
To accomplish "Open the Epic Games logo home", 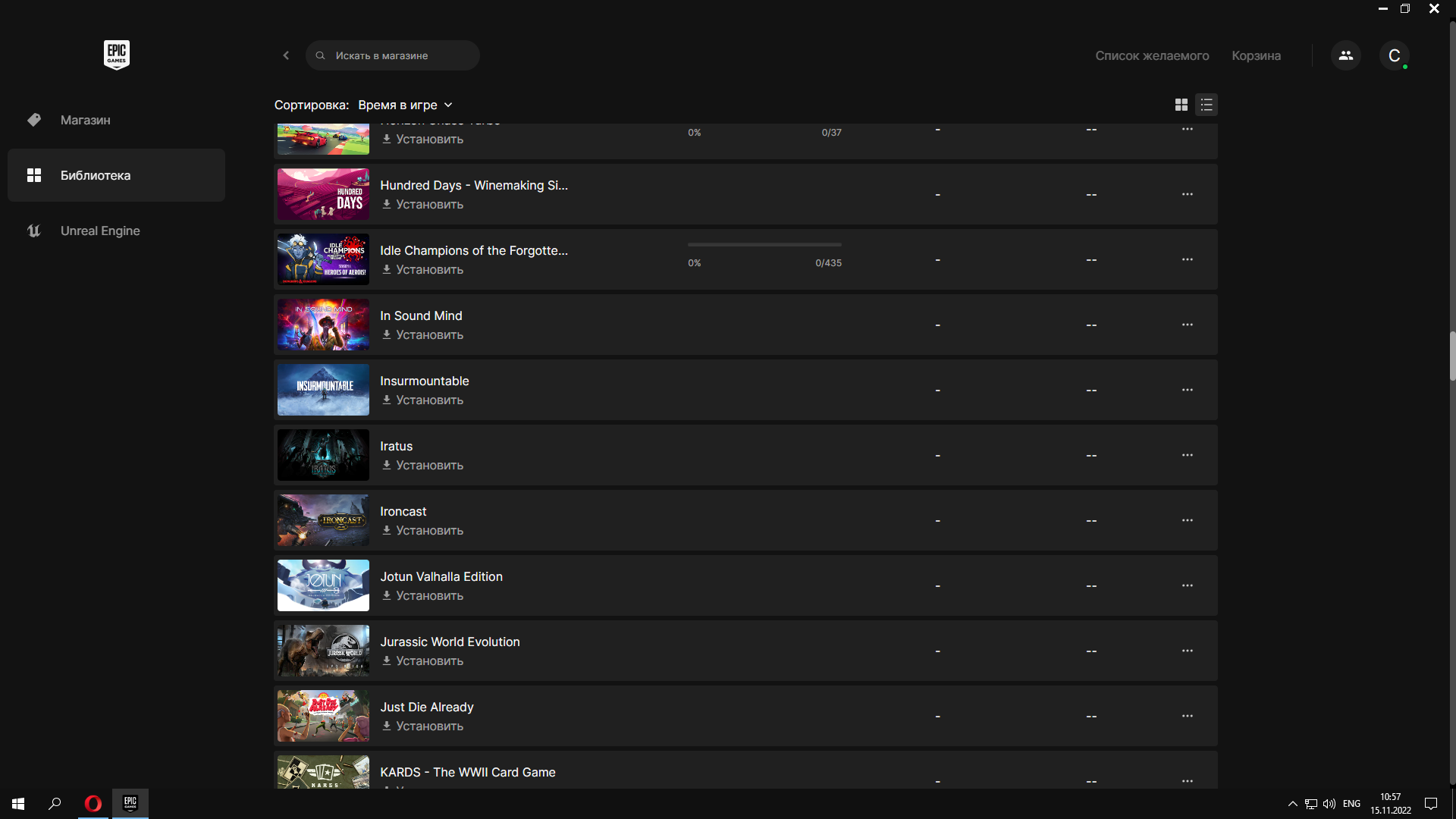I will (x=117, y=55).
